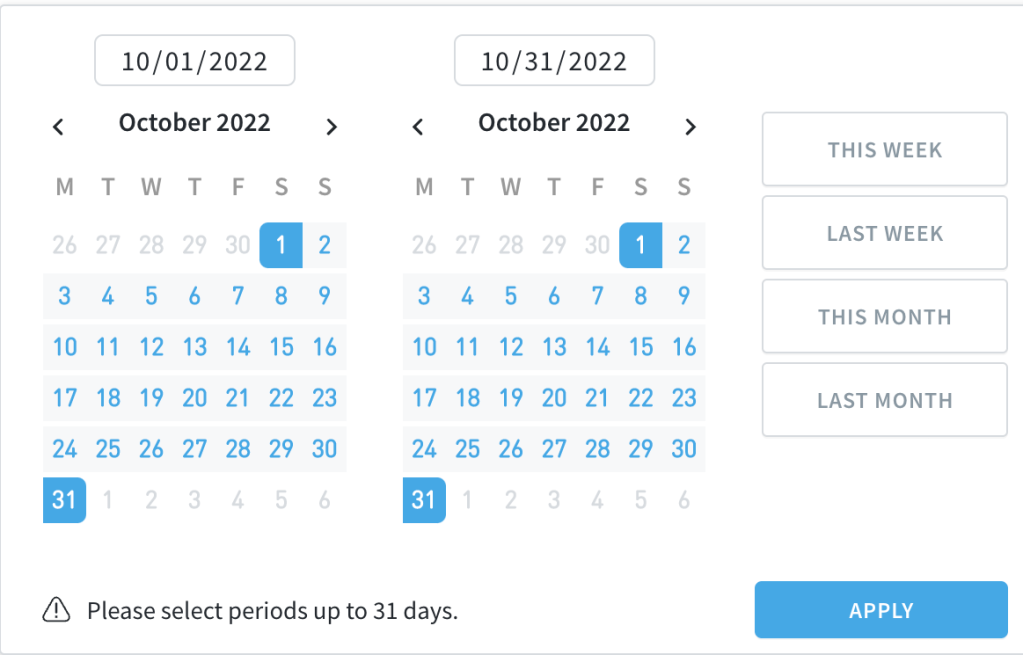Select October 15 in left calendar
Screen dimensions: 1023x655
[x=281, y=347]
